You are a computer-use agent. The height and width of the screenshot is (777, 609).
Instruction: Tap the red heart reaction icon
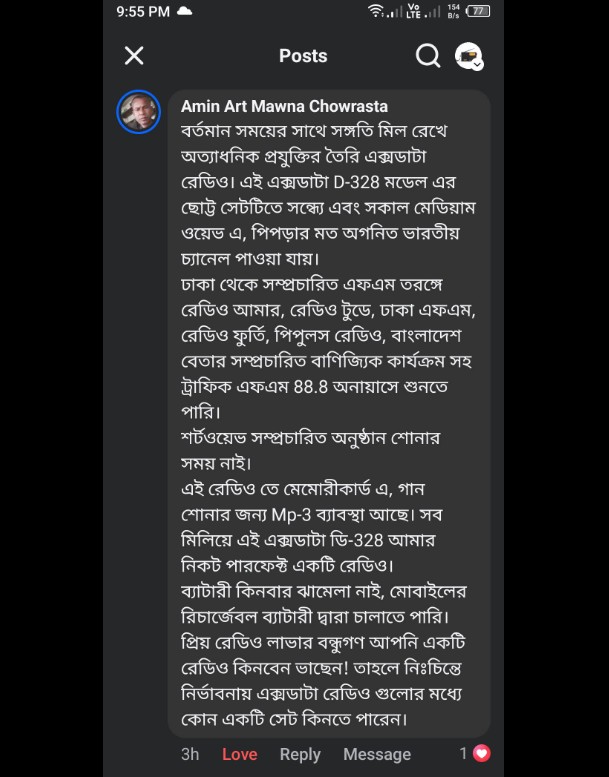click(x=481, y=753)
